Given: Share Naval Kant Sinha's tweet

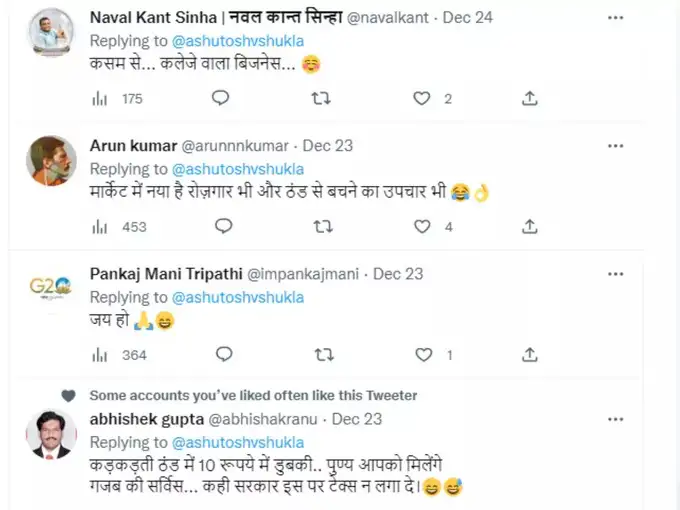Looking at the screenshot, I should coord(530,98).
